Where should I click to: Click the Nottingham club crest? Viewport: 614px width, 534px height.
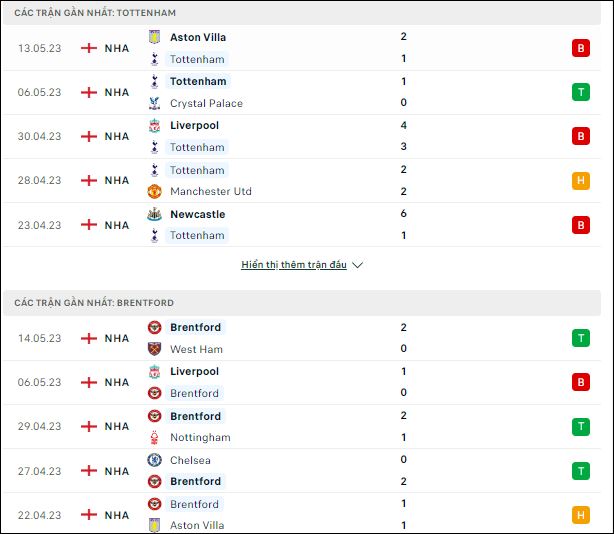tap(154, 437)
